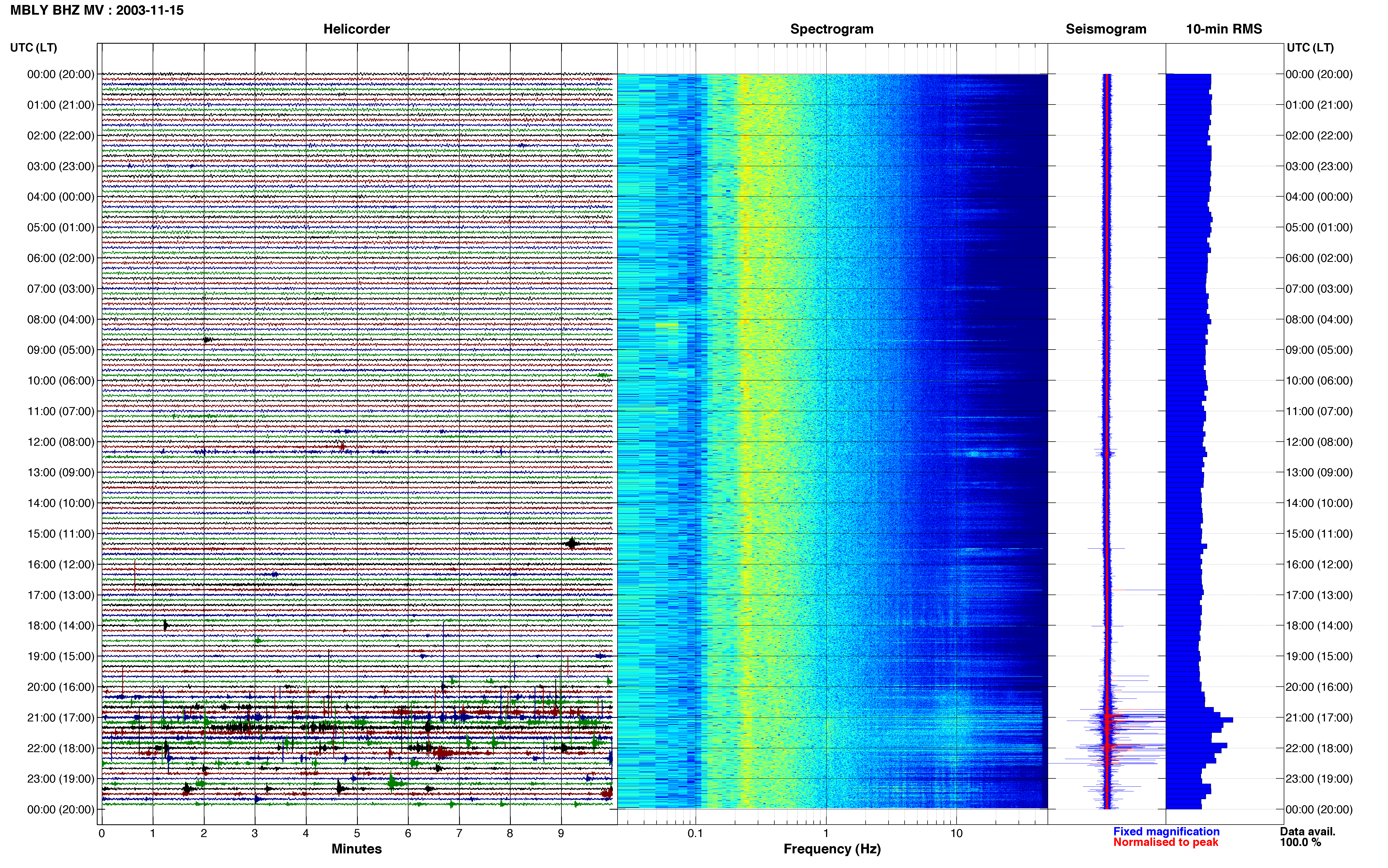Click '23:00 (19:00)' on the Helicorder time axis
The image size is (1388, 868).
pyautogui.click(x=60, y=779)
